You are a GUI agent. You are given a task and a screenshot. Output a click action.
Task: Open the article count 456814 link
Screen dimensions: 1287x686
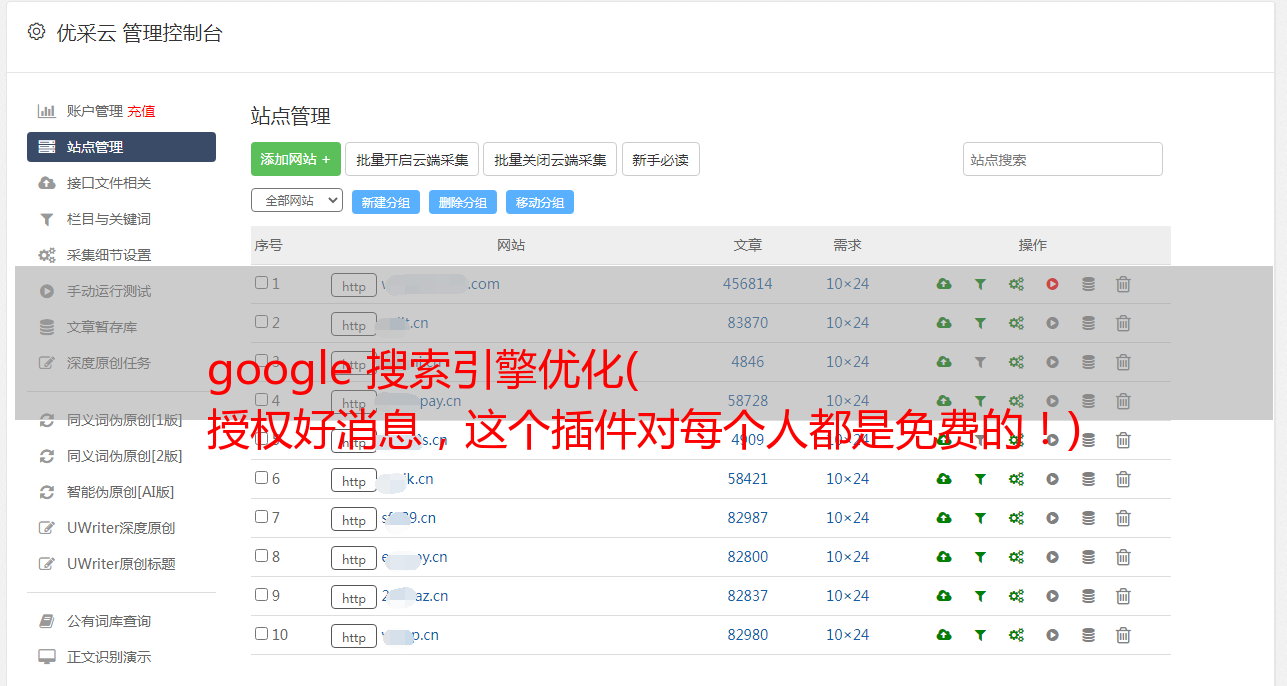(748, 284)
